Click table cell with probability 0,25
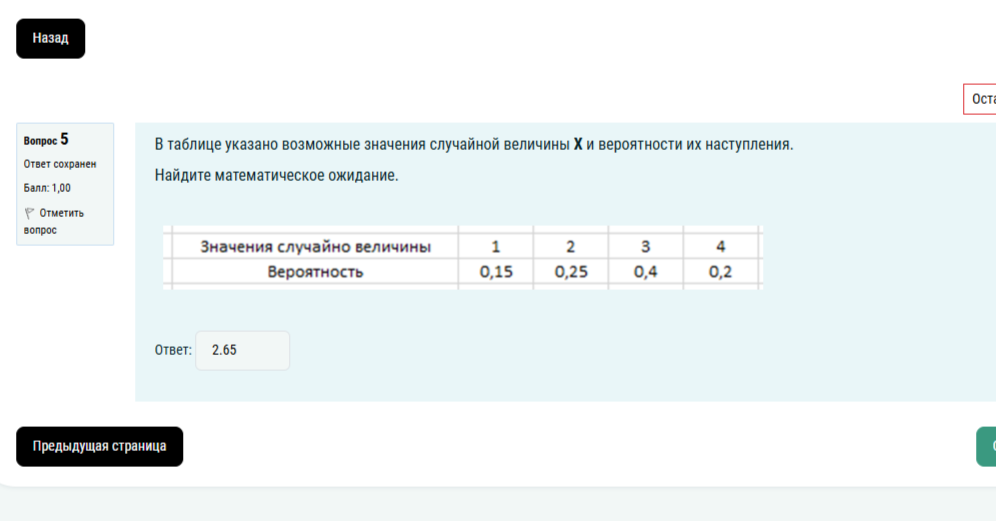996x521 pixels. click(x=570, y=272)
